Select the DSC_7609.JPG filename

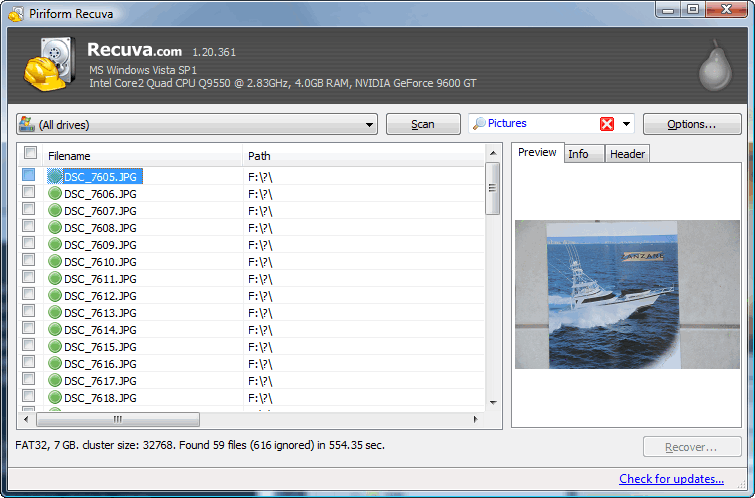coord(100,245)
